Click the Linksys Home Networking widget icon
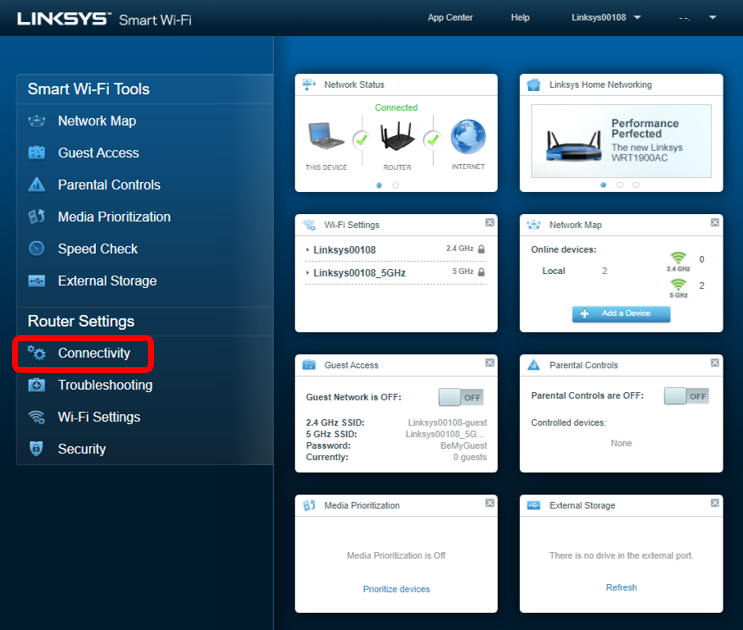Viewport: 743px width, 630px height. pos(534,85)
